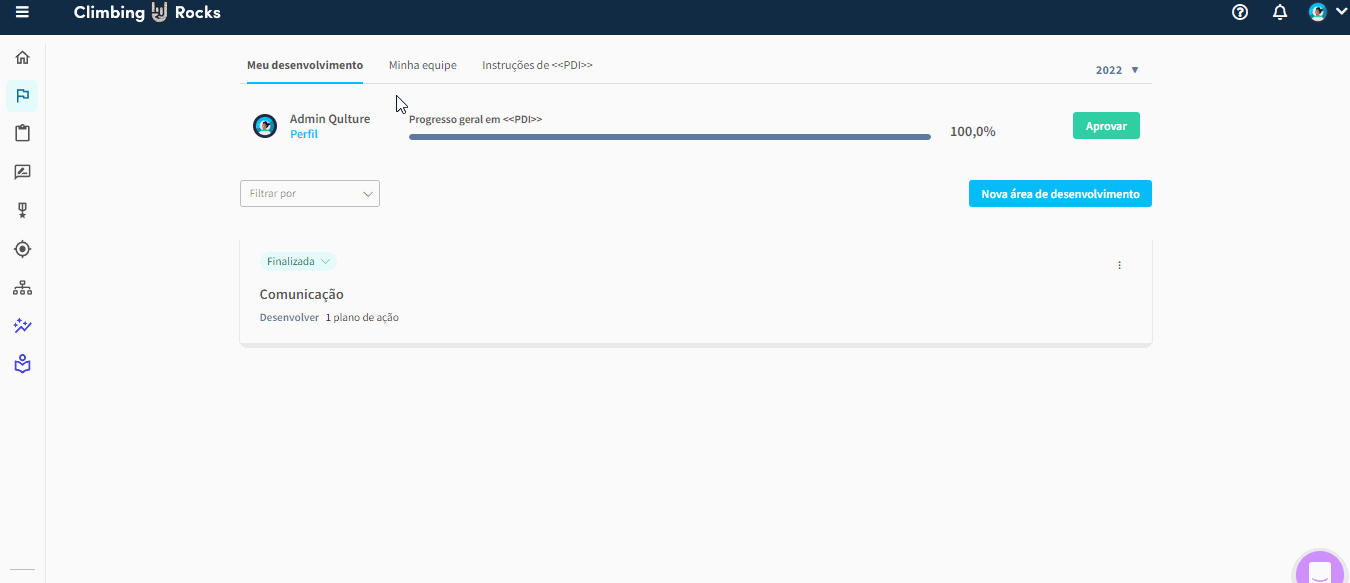Expand the user avatar account menu
Viewport: 1350px width, 583px height.
(1328, 13)
